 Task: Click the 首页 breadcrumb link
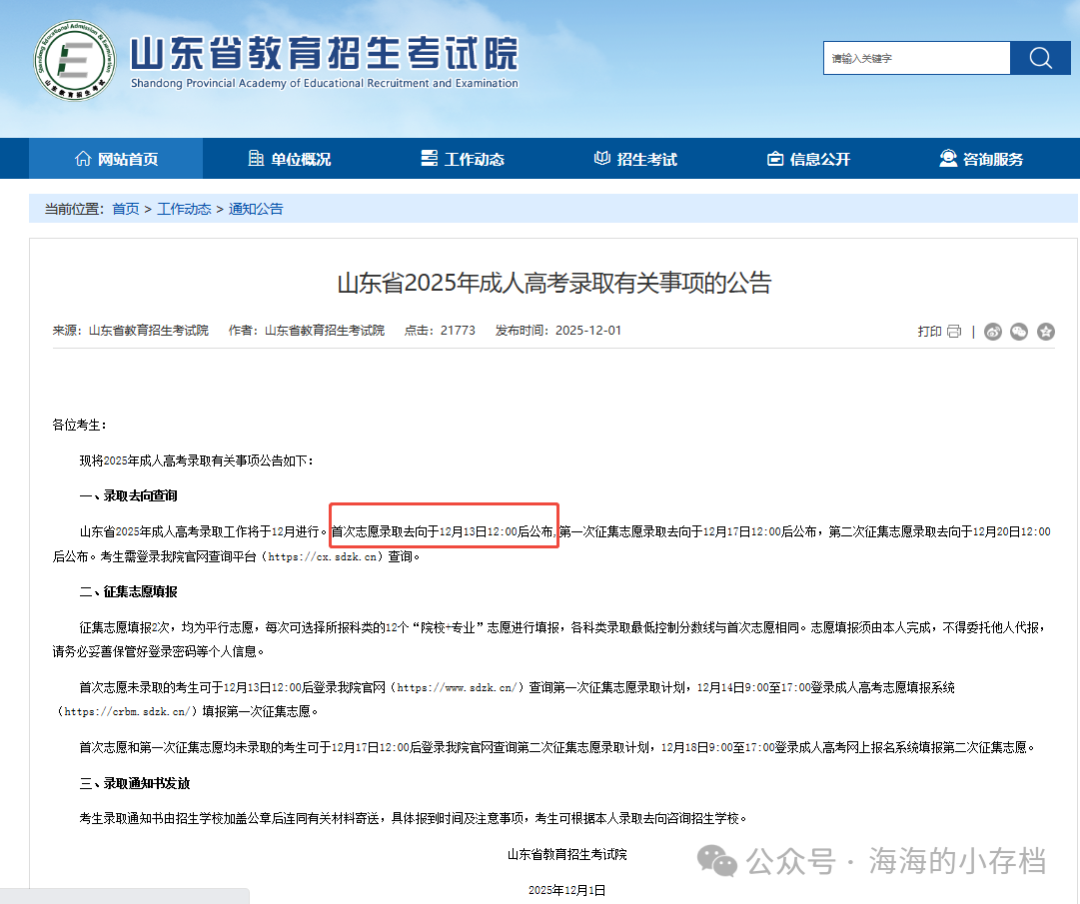(125, 209)
